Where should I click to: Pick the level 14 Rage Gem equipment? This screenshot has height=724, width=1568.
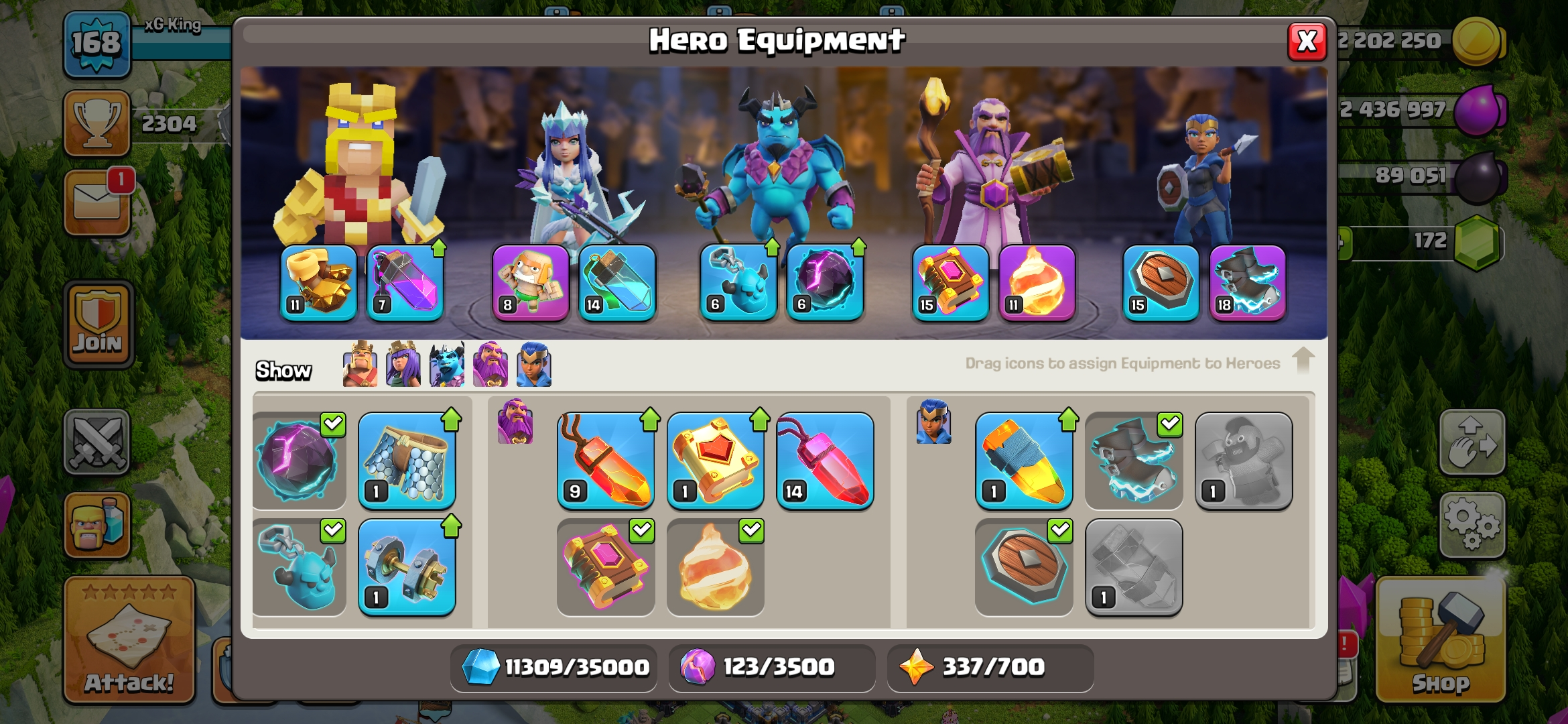pos(825,461)
